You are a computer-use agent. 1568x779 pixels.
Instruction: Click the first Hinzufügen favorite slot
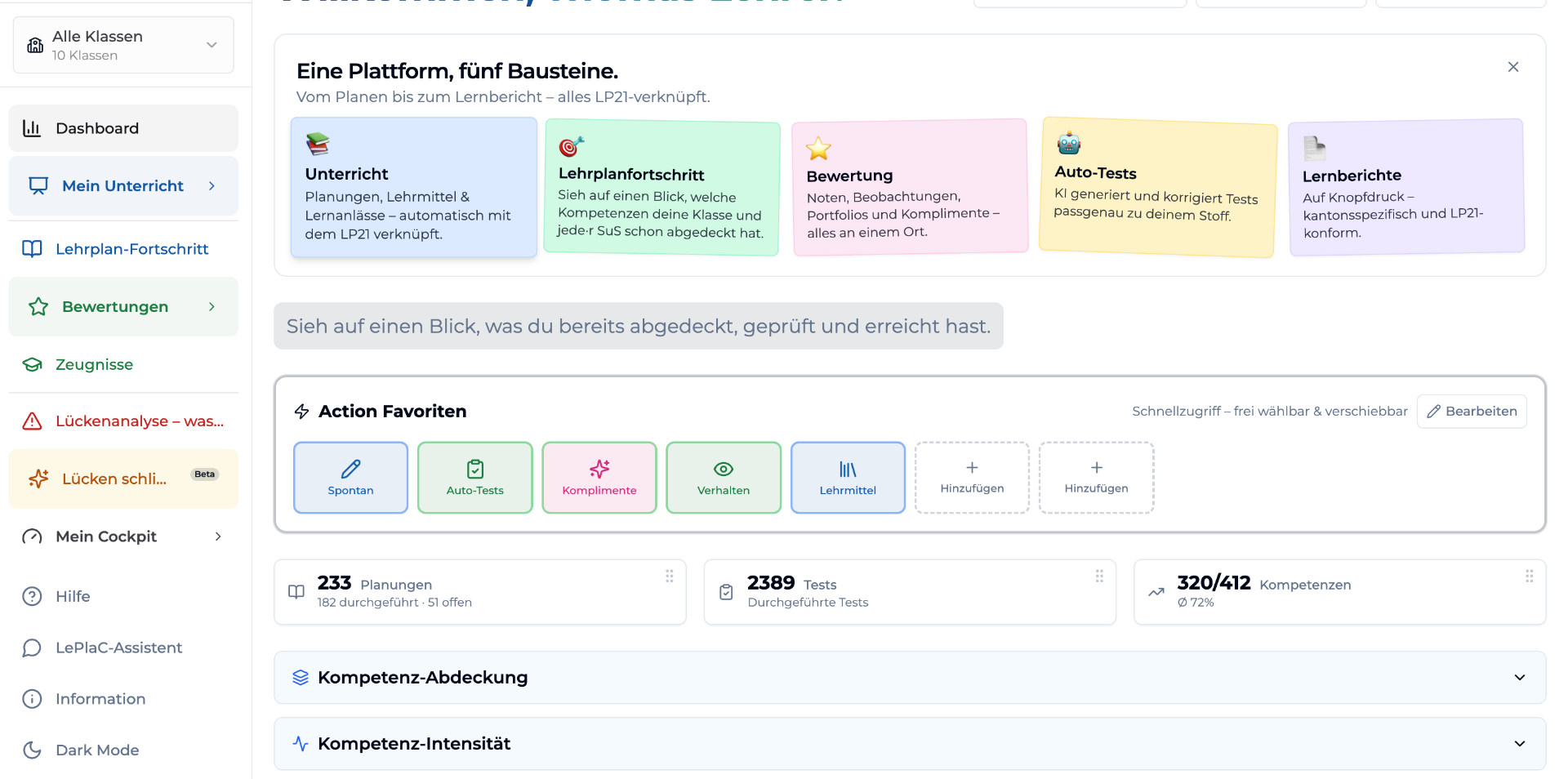(x=972, y=478)
